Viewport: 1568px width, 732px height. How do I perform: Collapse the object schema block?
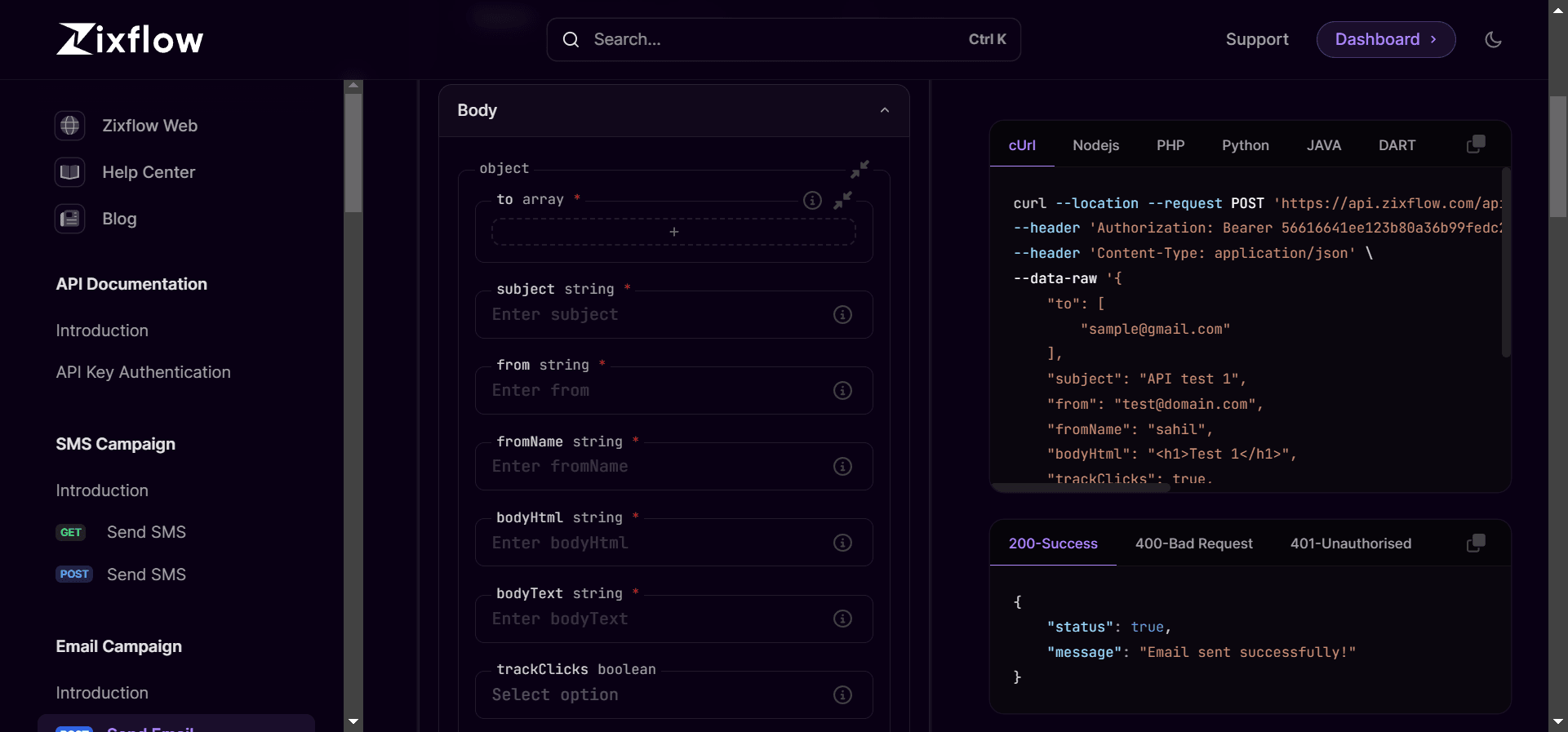coord(860,169)
